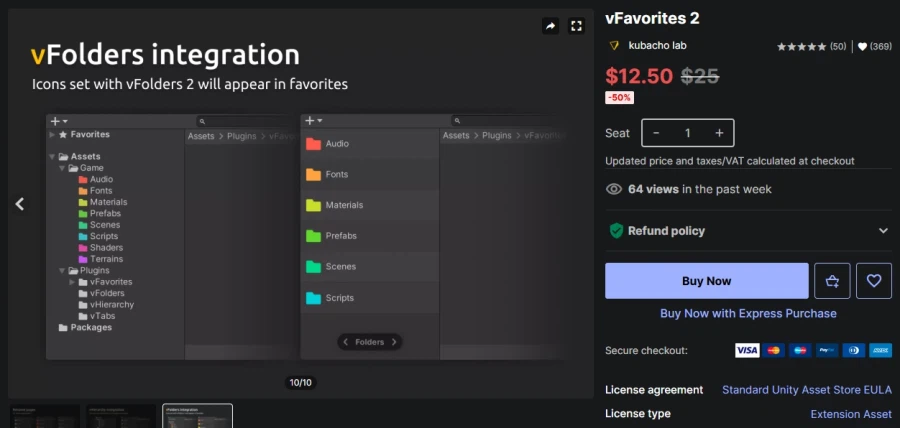Click the heart favorites count icon
The height and width of the screenshot is (428, 900).
point(862,46)
